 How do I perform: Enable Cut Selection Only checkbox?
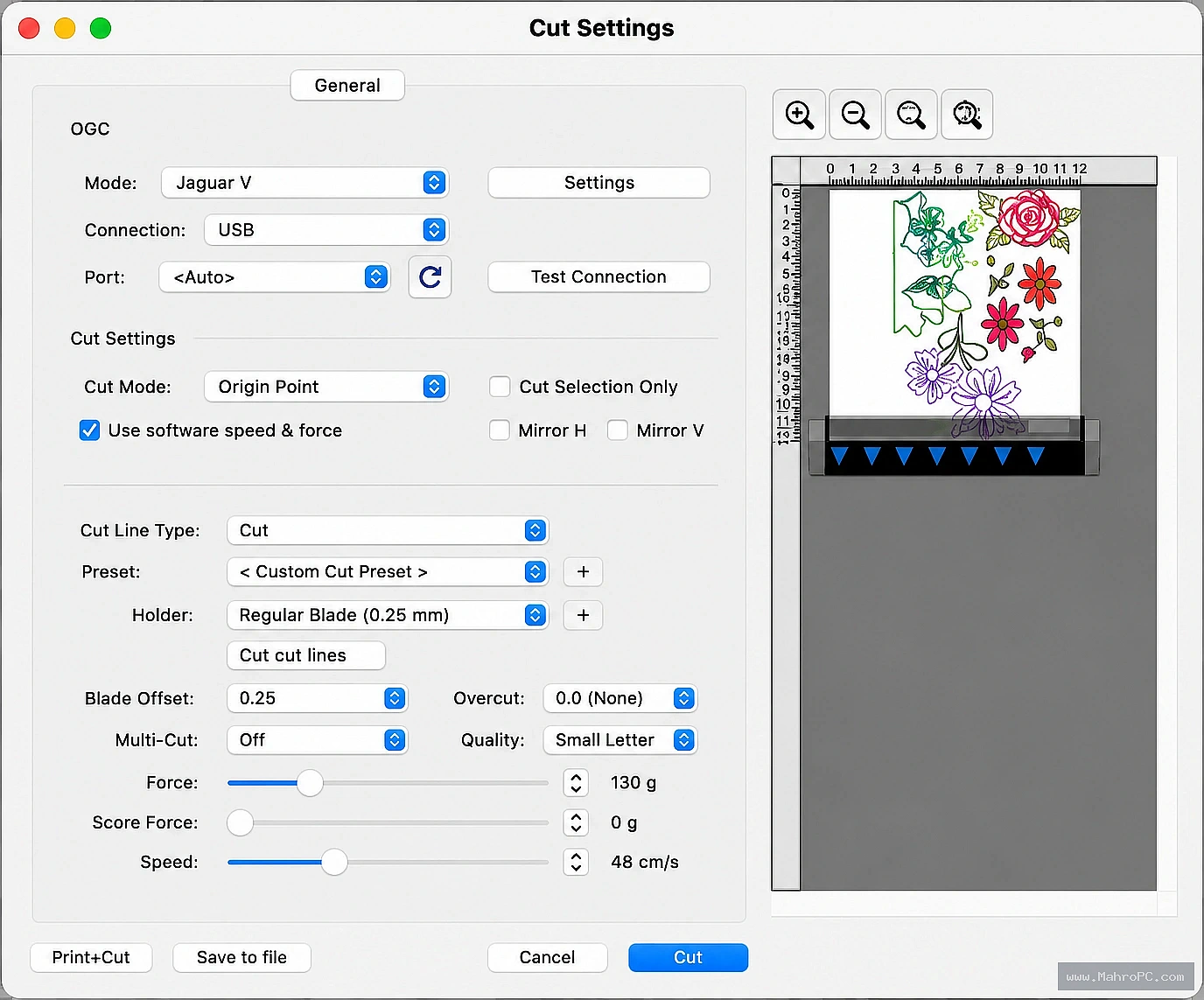[x=500, y=387]
